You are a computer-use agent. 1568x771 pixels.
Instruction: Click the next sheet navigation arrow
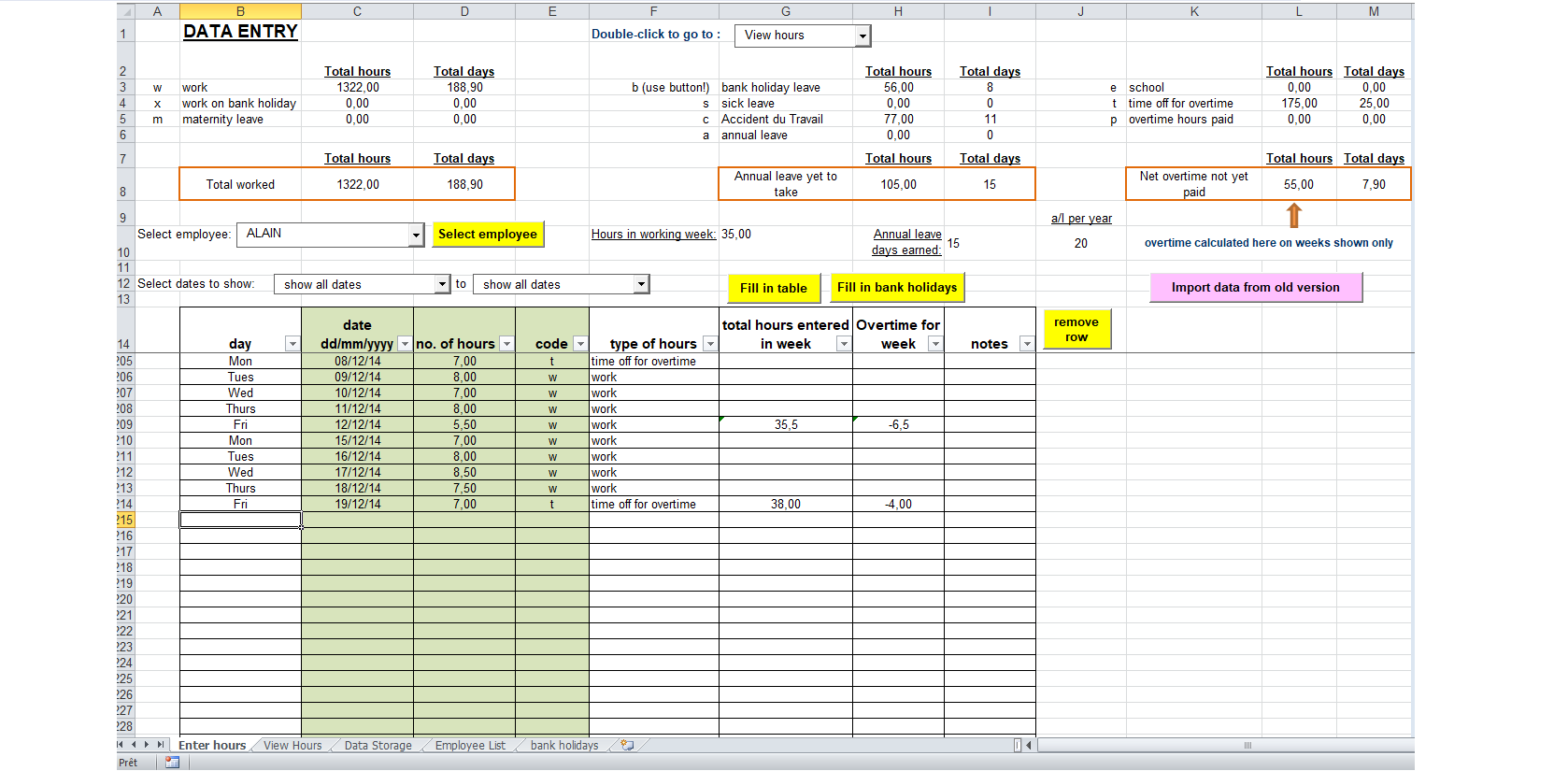[147, 745]
